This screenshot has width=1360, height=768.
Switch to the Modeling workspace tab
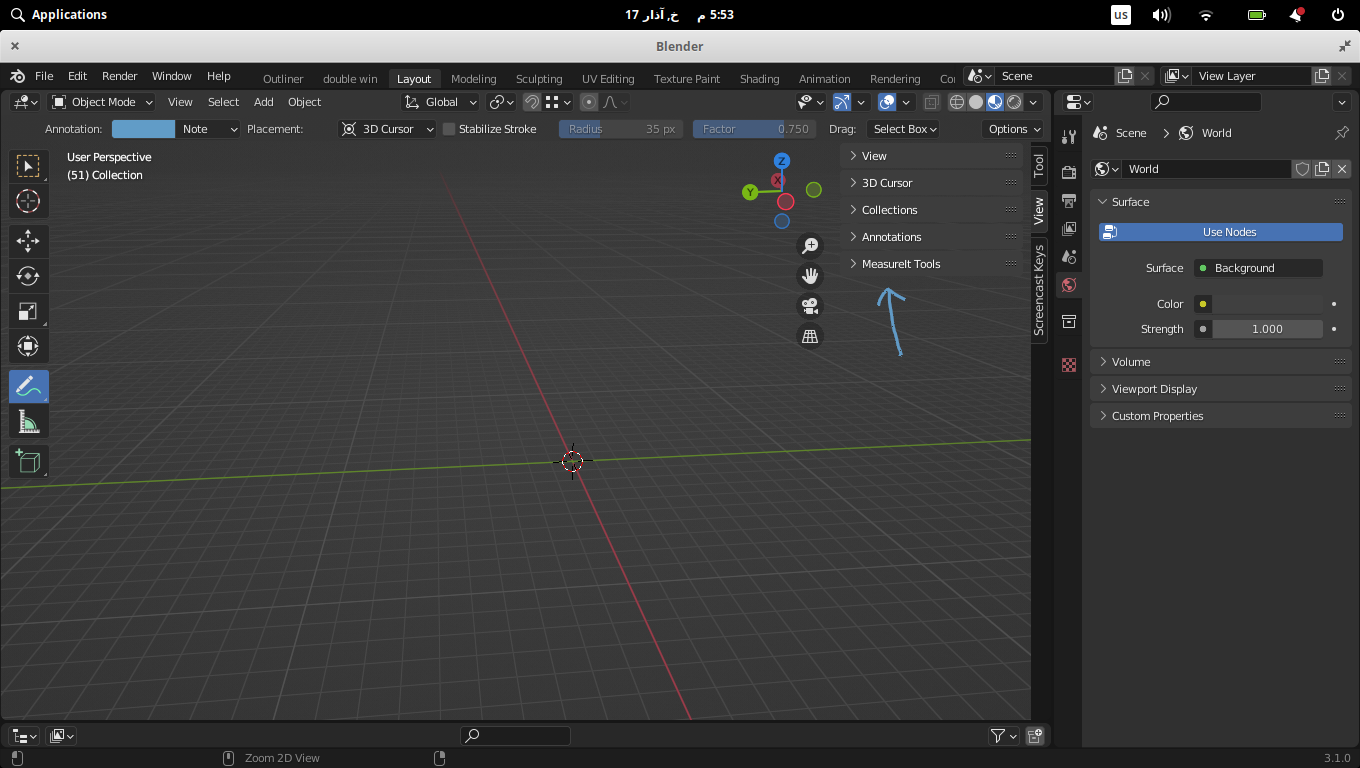coord(474,79)
